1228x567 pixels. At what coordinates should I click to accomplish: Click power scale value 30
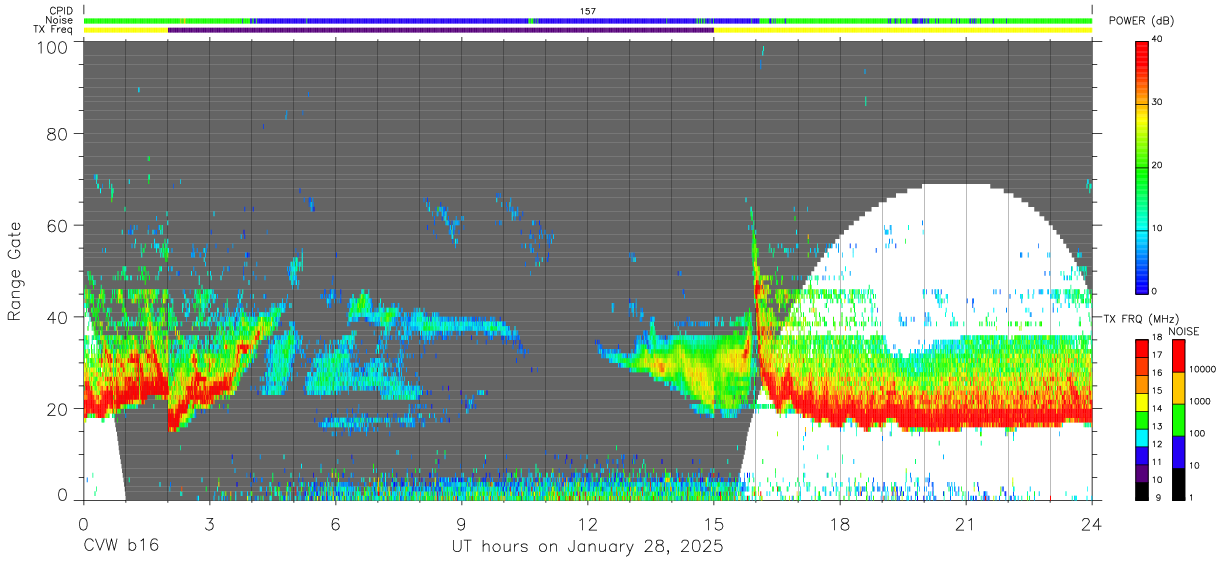click(x=1158, y=103)
